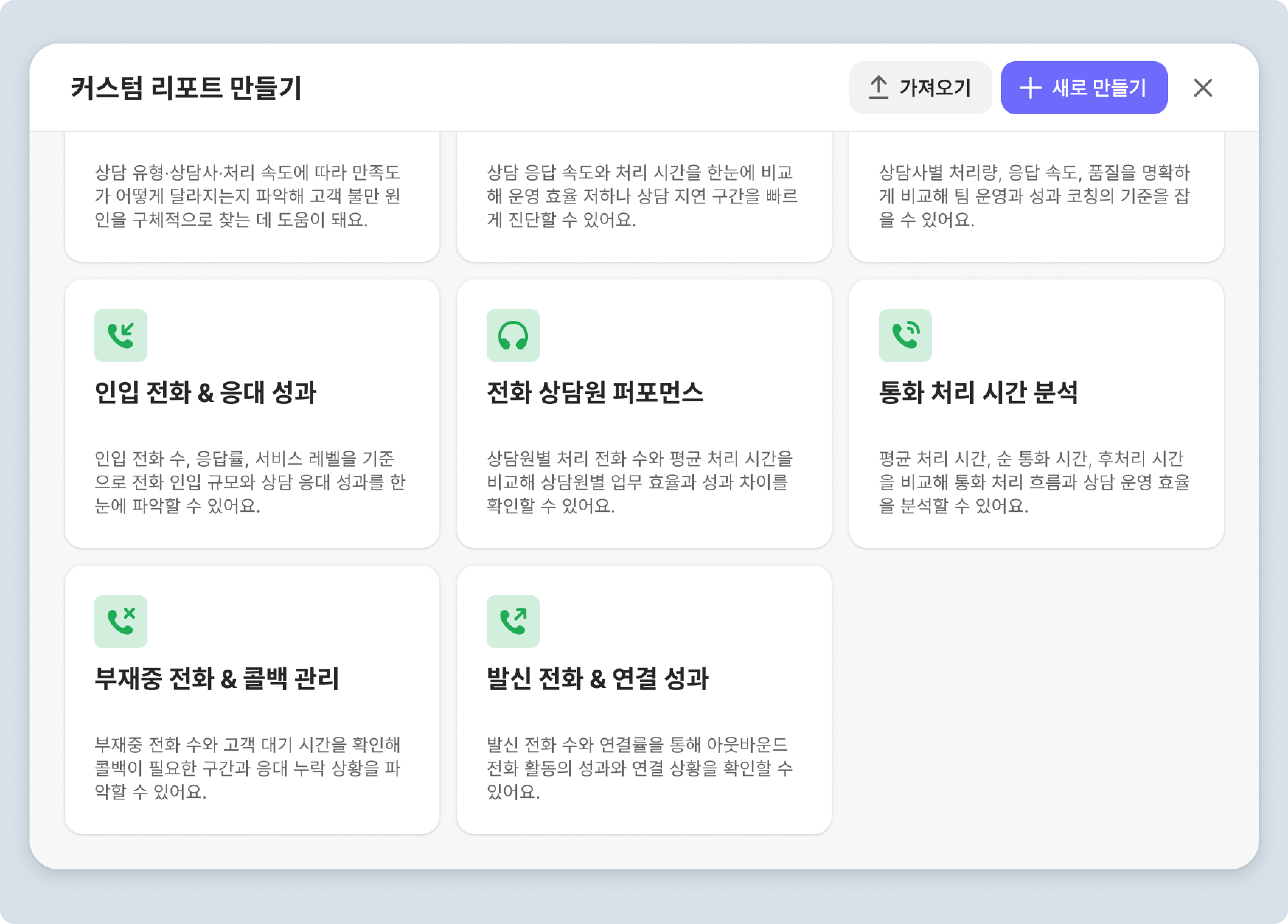The image size is (1288, 924).
Task: Click the green headset icon
Action: click(512, 335)
